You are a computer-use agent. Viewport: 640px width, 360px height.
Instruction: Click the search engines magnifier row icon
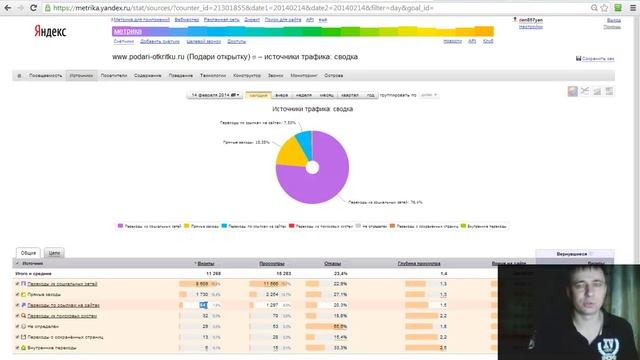pos(23,316)
